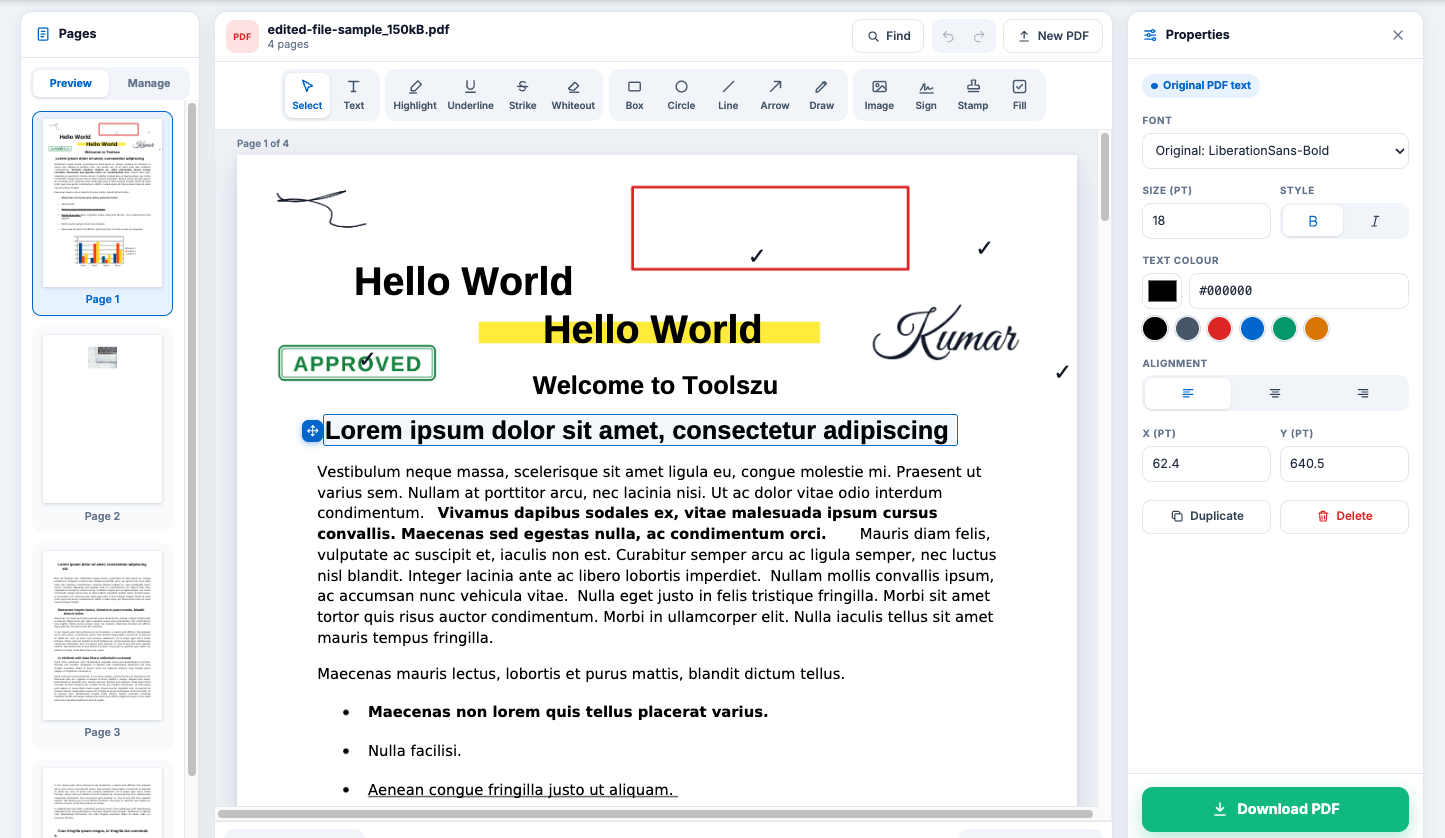This screenshot has height=838, width=1445.
Task: Pick the Strike tool
Action: (x=522, y=95)
